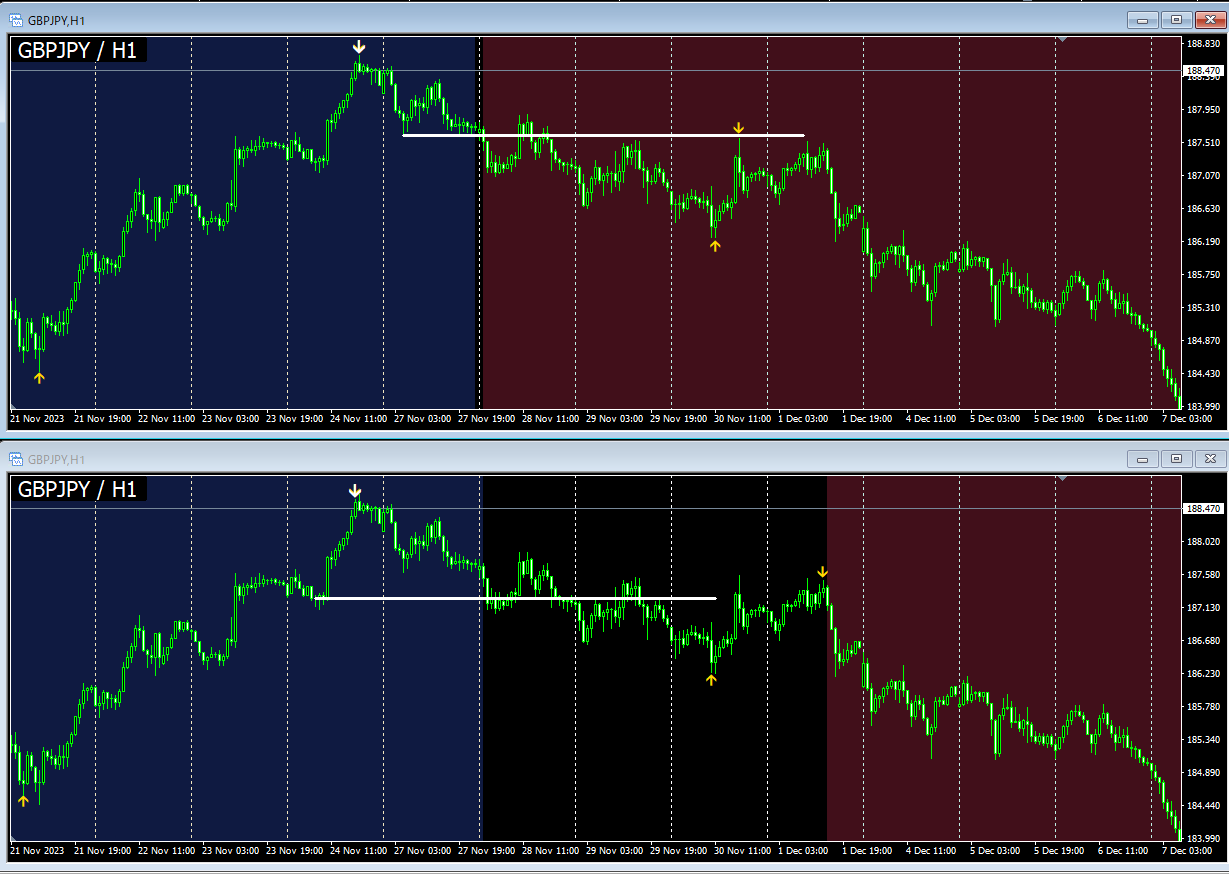
Task: Click 185.310 on top chart price axis
Action: coord(1203,307)
